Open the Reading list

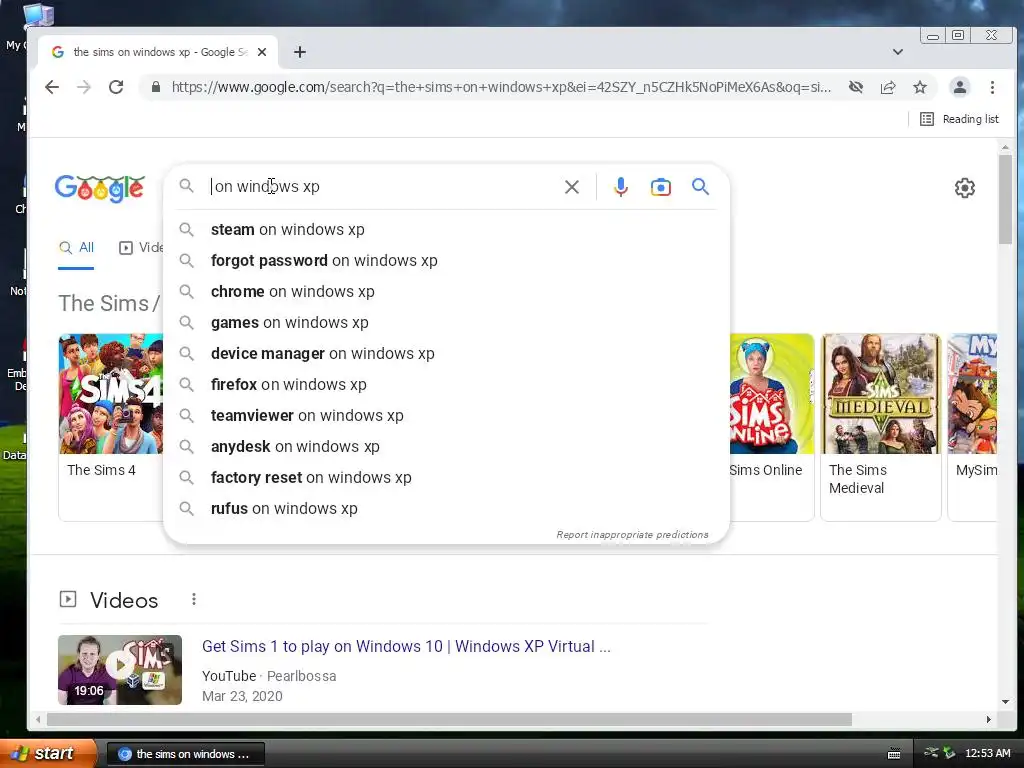tap(959, 119)
